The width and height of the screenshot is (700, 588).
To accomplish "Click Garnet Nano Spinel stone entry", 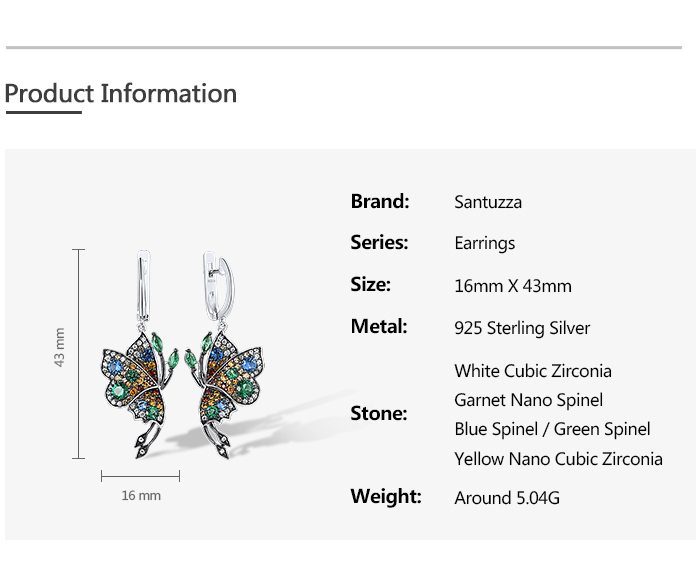I will click(x=528, y=400).
